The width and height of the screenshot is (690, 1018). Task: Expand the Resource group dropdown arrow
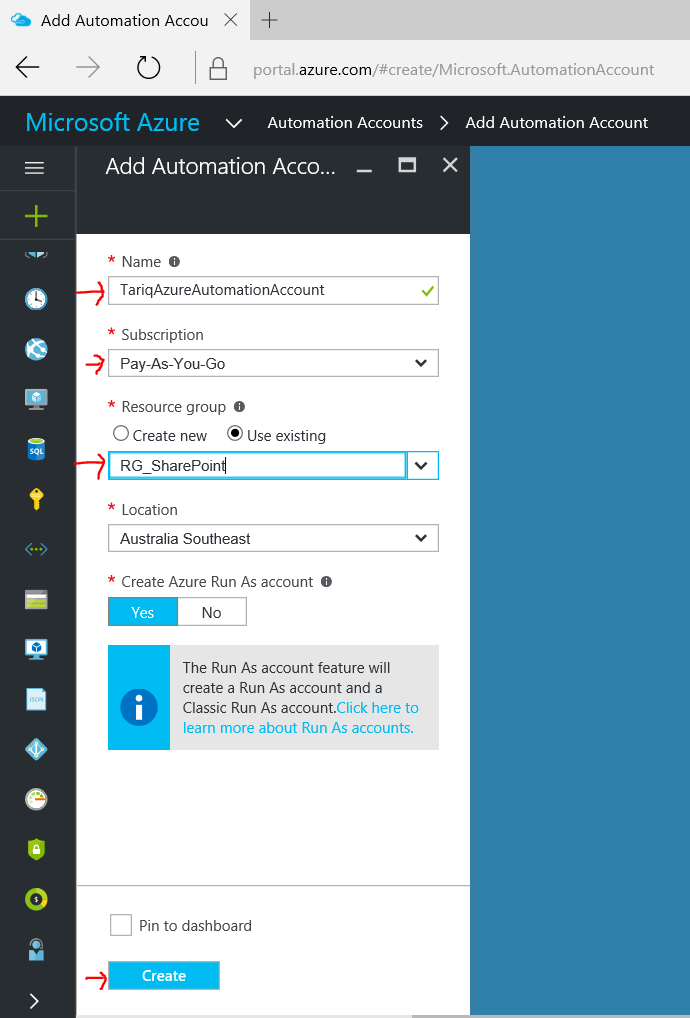[422, 466]
